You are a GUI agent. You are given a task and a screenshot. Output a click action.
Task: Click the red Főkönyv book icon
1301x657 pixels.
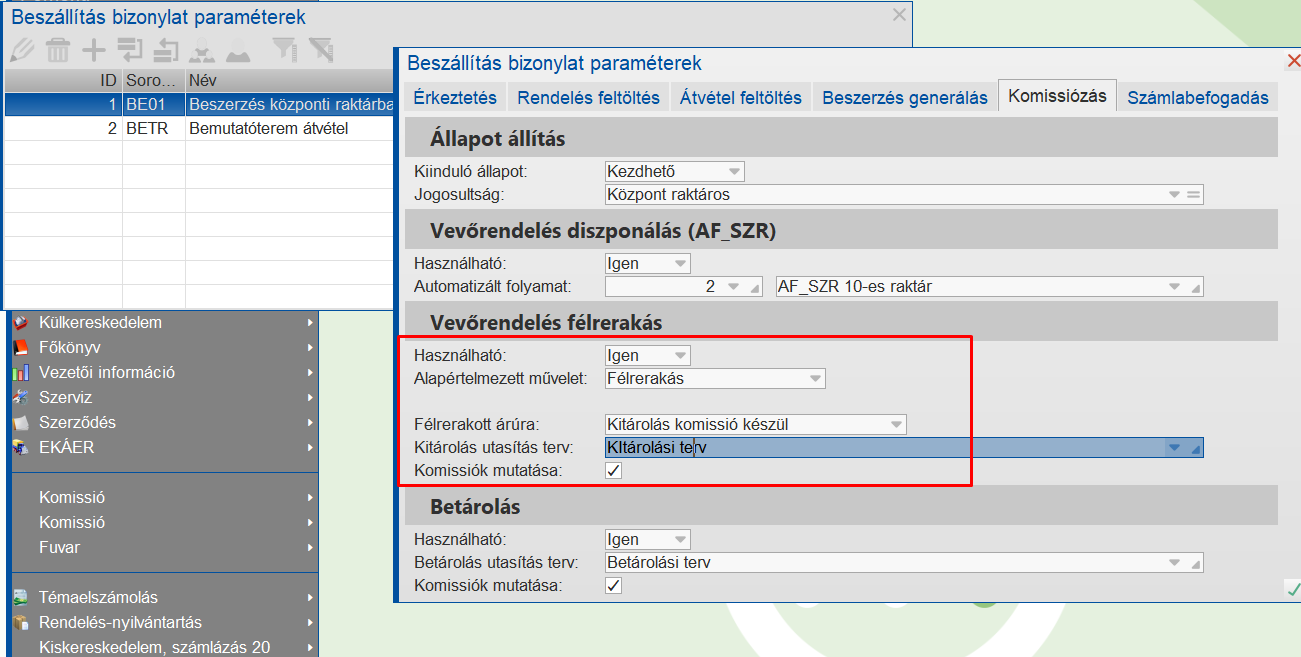pos(21,348)
